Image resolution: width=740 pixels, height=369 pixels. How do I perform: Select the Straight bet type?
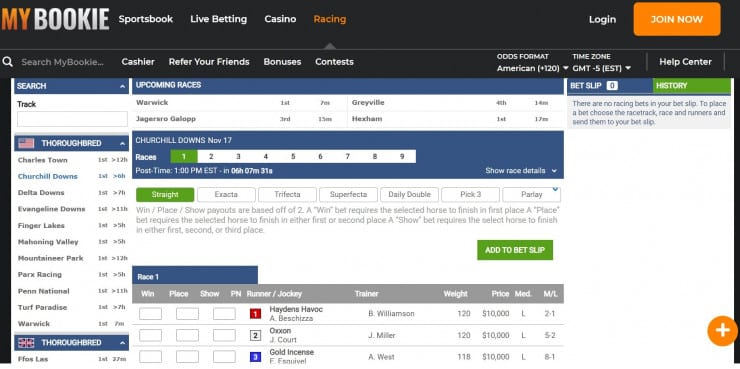[165, 194]
